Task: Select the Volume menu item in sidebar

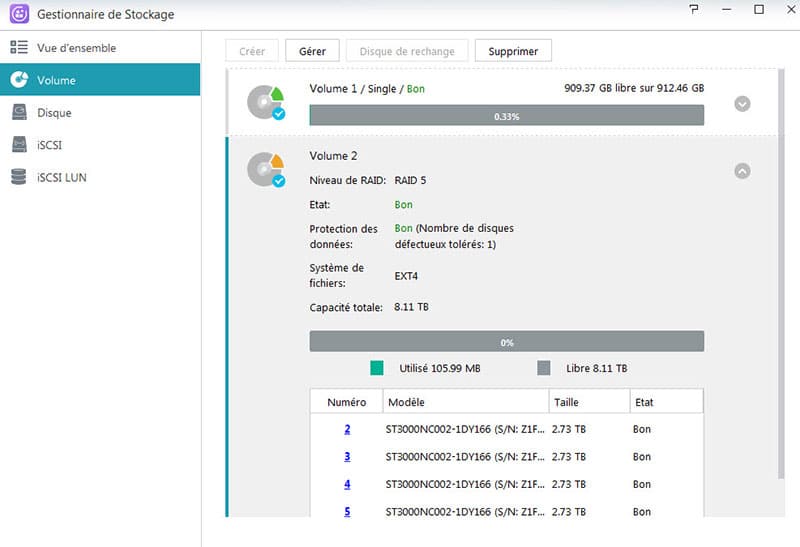Action: pyautogui.click(x=100, y=80)
